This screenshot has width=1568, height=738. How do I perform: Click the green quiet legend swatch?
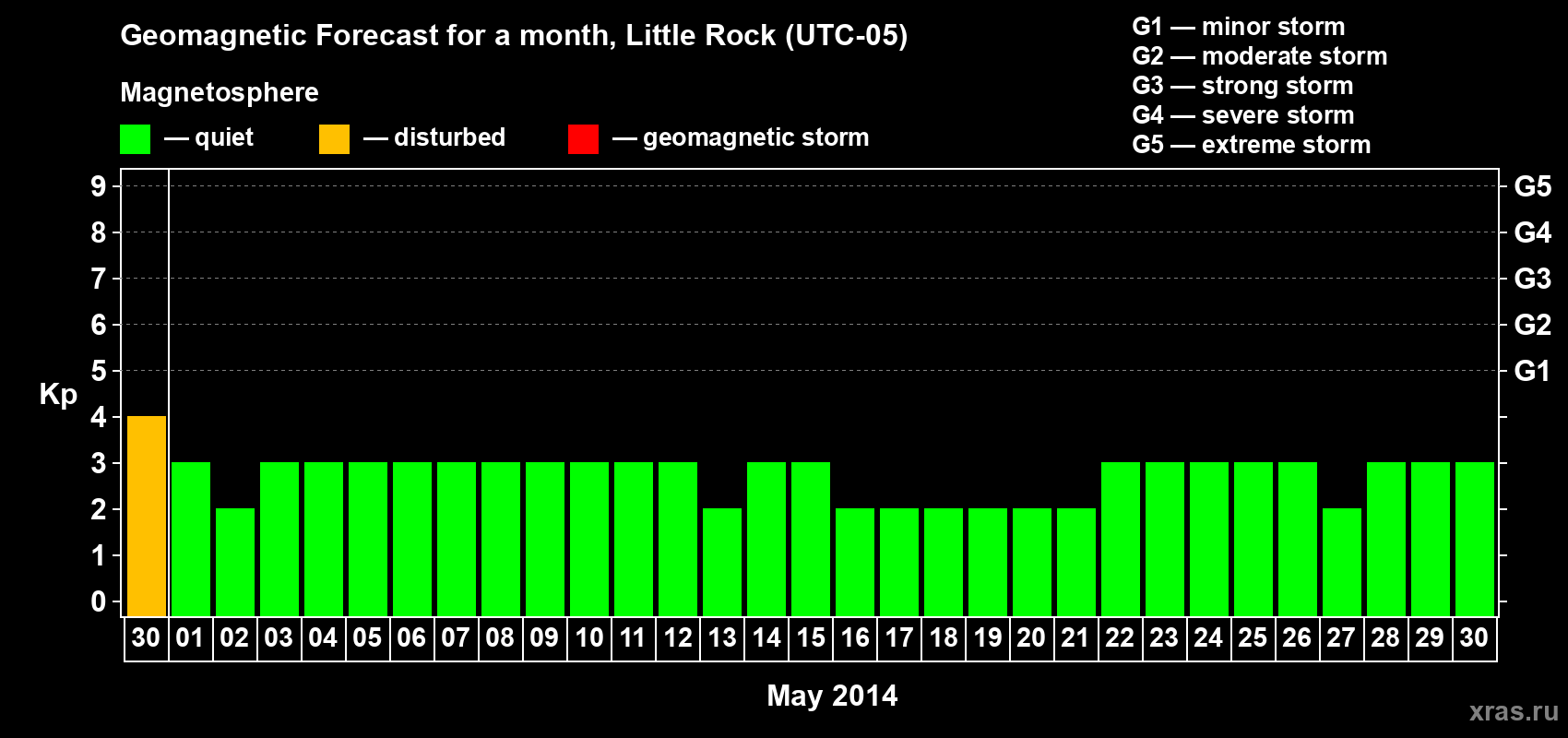tap(135, 139)
